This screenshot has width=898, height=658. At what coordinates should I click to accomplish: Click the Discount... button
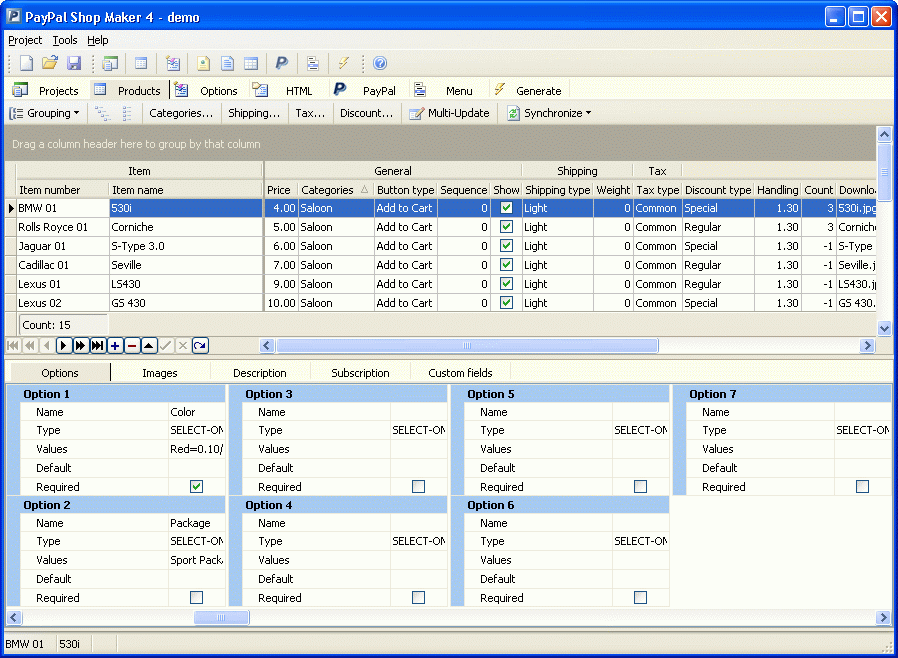click(367, 113)
